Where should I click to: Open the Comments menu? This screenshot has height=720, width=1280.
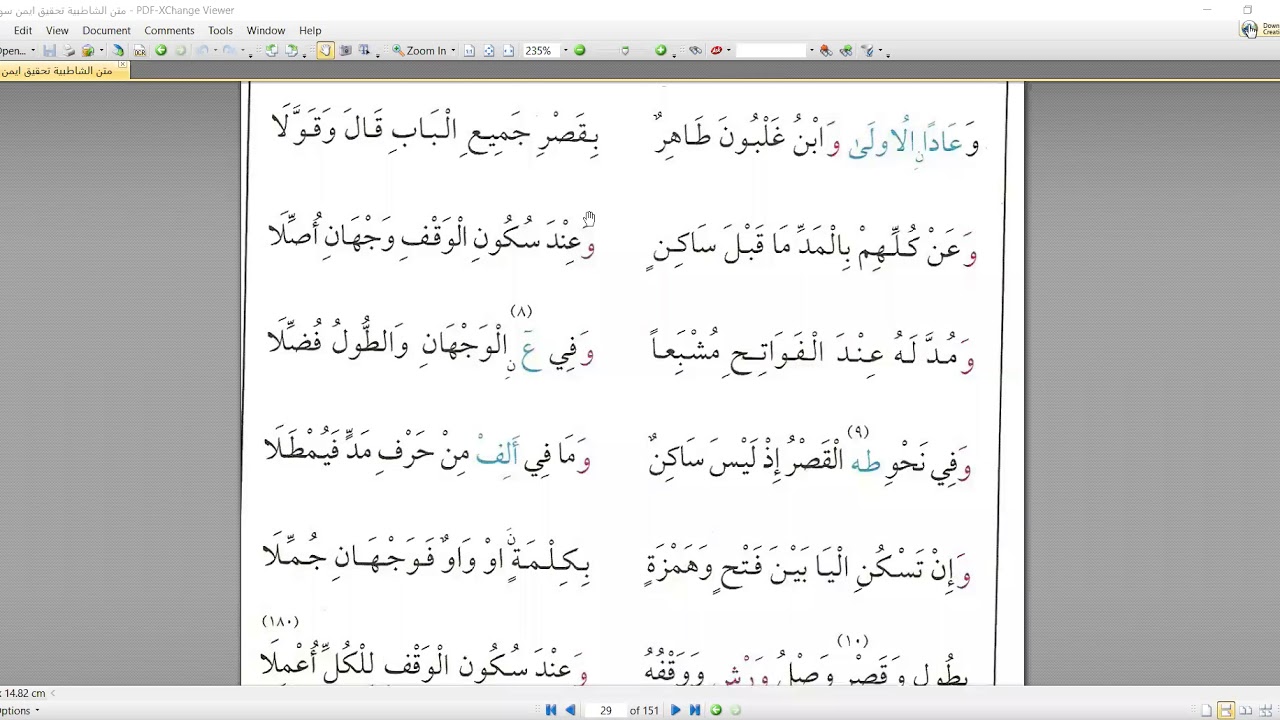point(169,30)
